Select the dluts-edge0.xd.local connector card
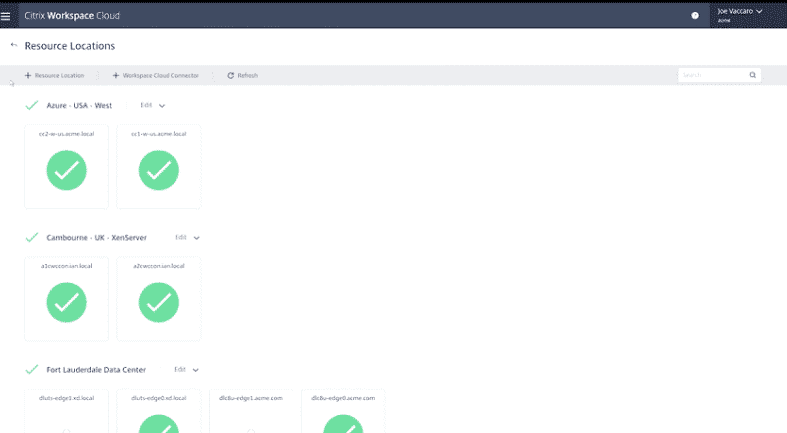This screenshot has width=787, height=433. pos(158,412)
